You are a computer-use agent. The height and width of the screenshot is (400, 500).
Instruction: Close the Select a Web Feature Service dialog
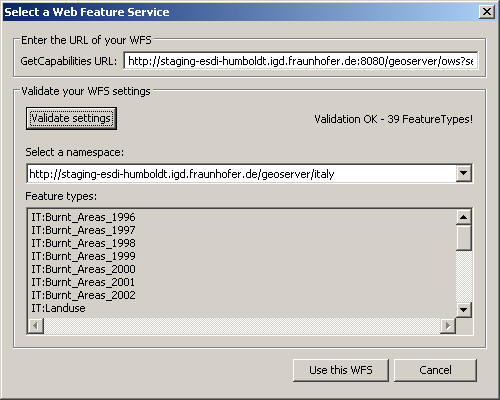pos(487,12)
